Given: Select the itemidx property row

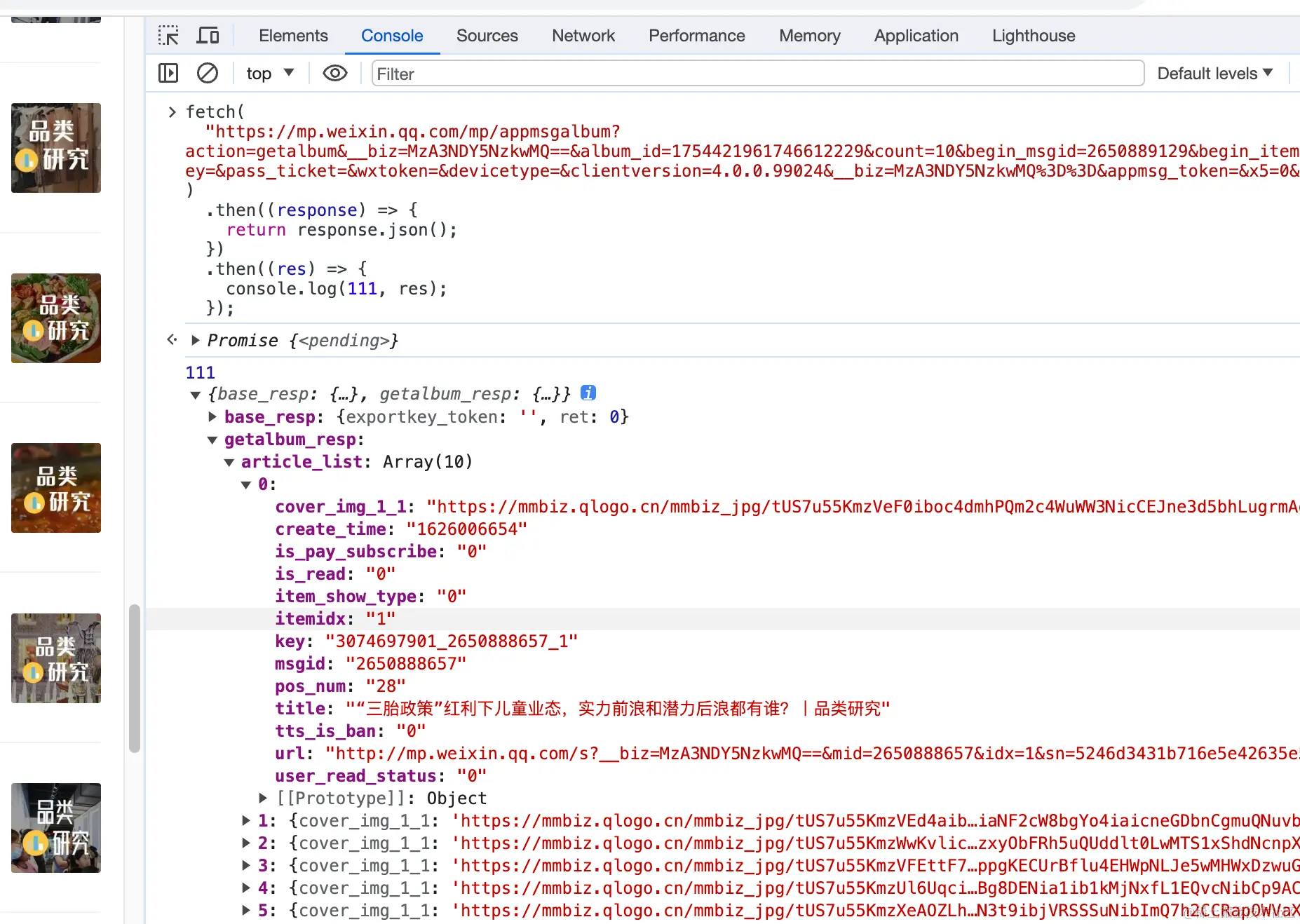Looking at the screenshot, I should tap(723, 619).
